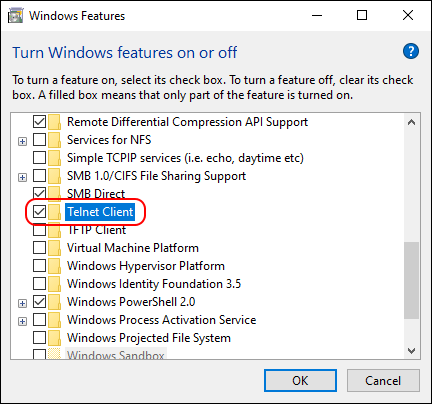Click the Services for NFS folder icon

click(54, 140)
